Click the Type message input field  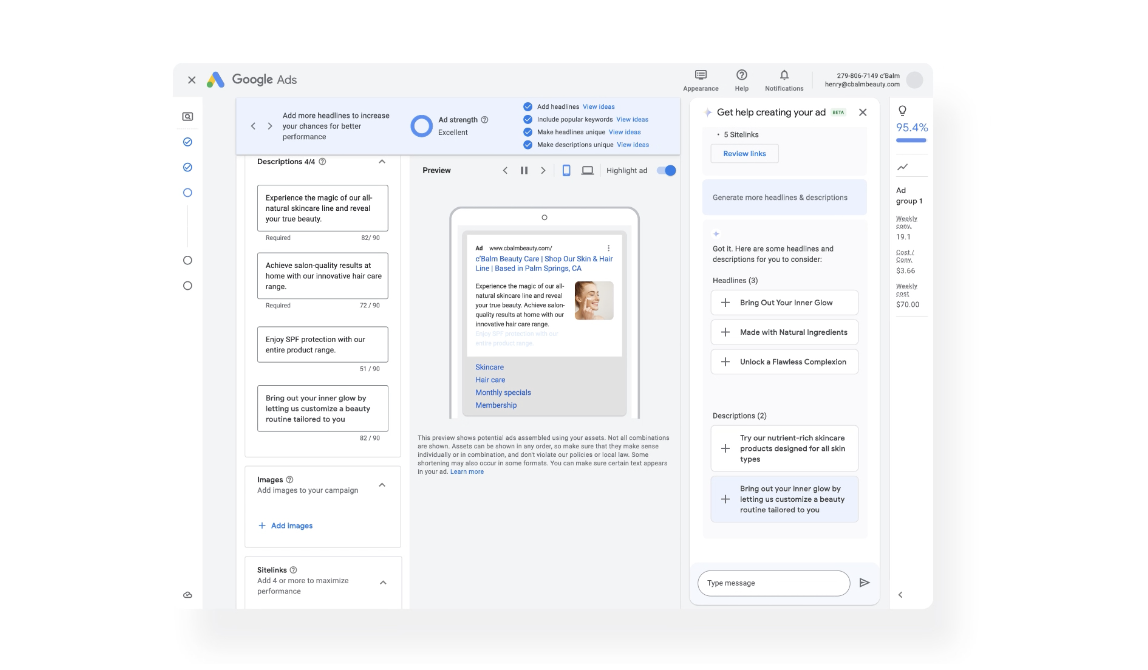[x=773, y=583]
